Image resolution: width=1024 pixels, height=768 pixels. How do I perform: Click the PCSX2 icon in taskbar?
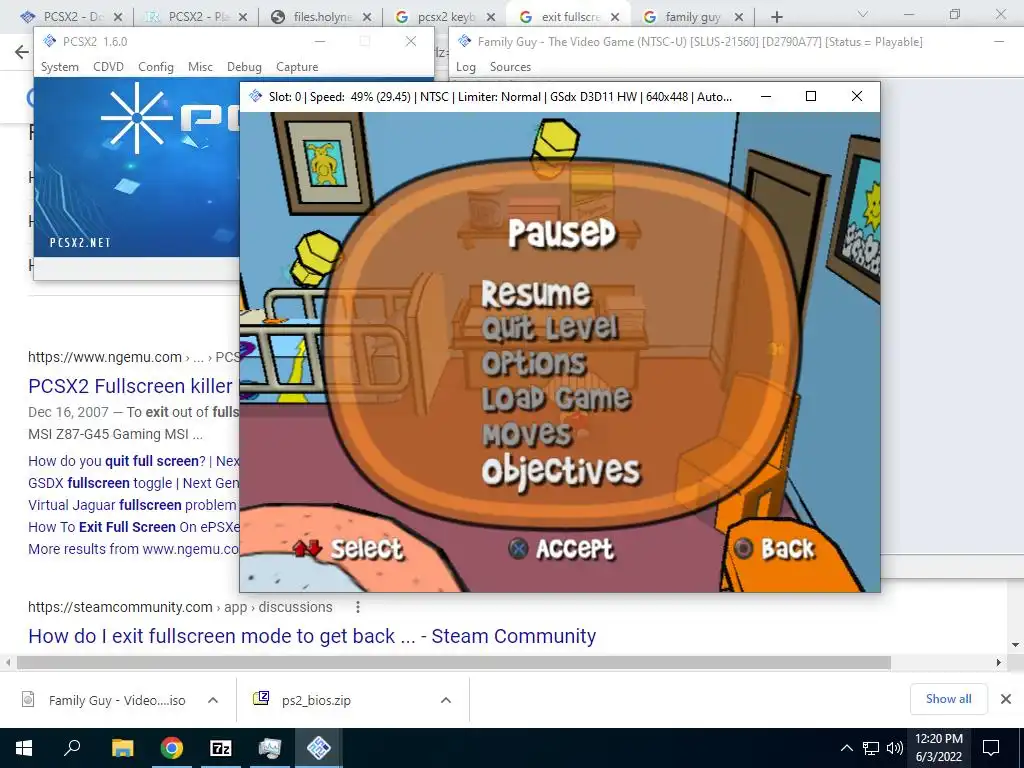pos(319,748)
